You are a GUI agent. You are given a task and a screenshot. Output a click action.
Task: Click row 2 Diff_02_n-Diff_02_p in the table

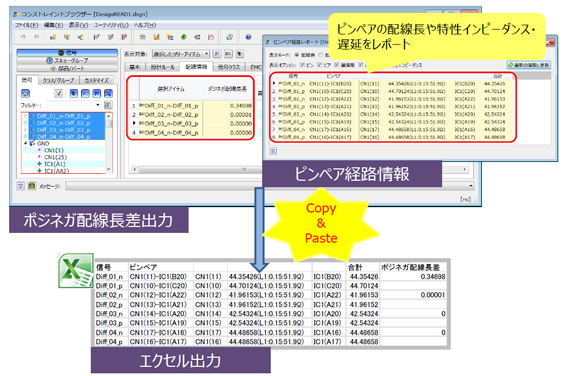191,115
